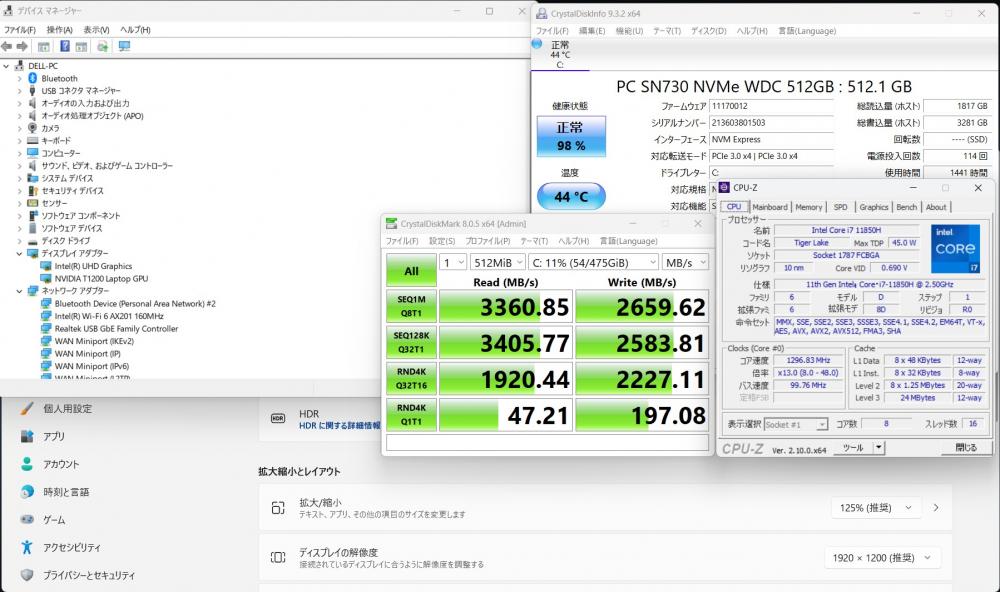Click the forward arrow in Device Manager toolbar
Image resolution: width=1000 pixels, height=592 pixels.
pos(22,47)
